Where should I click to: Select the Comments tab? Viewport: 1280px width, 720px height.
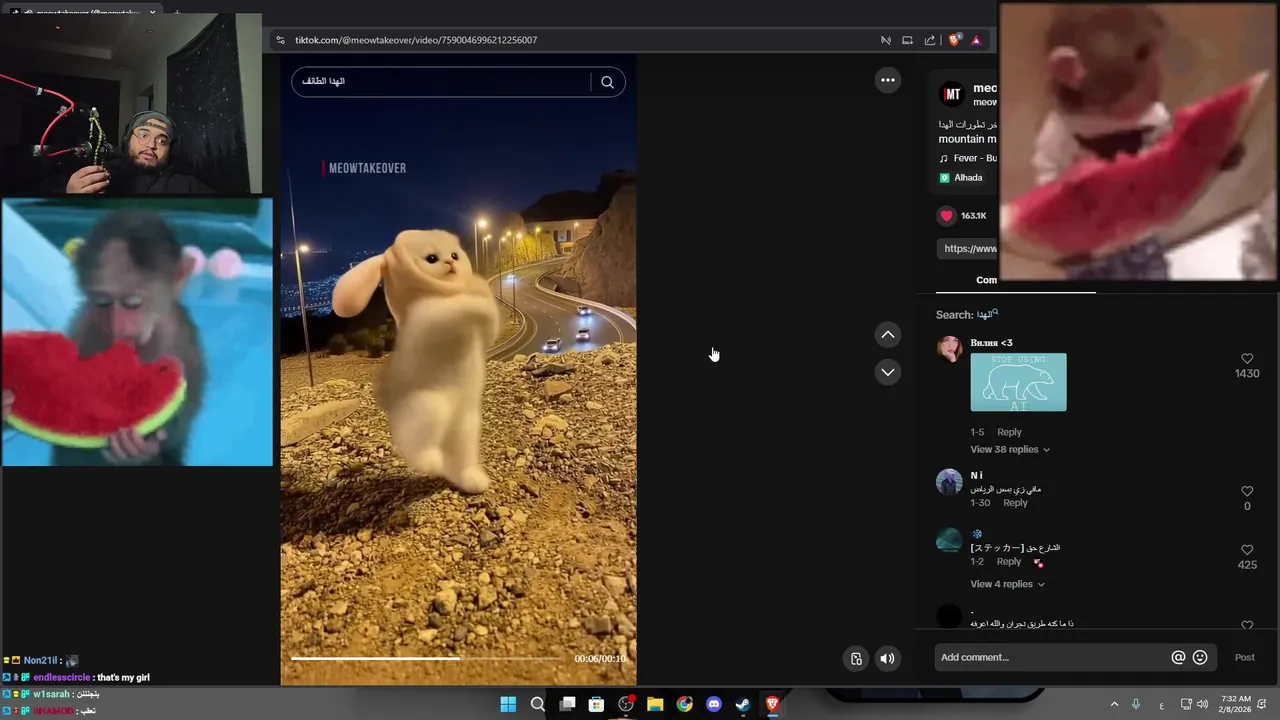point(986,280)
